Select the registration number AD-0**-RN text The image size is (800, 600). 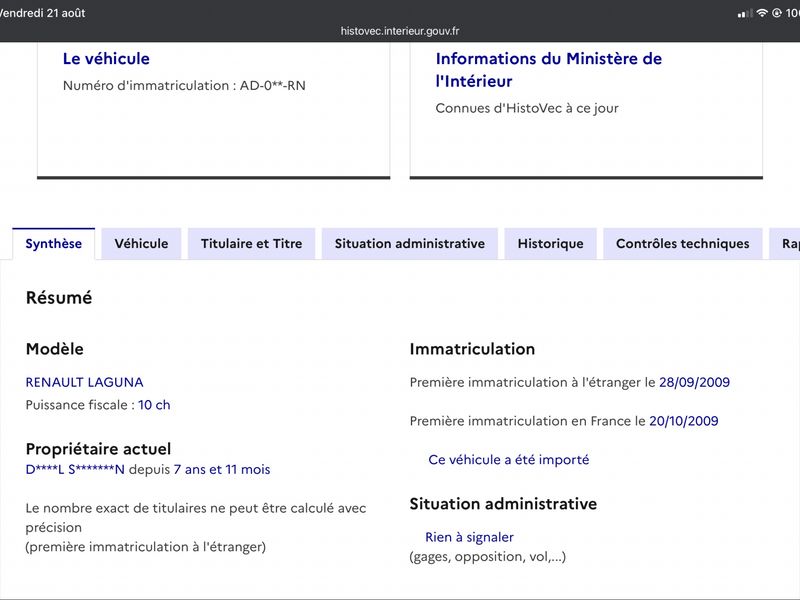tap(272, 85)
